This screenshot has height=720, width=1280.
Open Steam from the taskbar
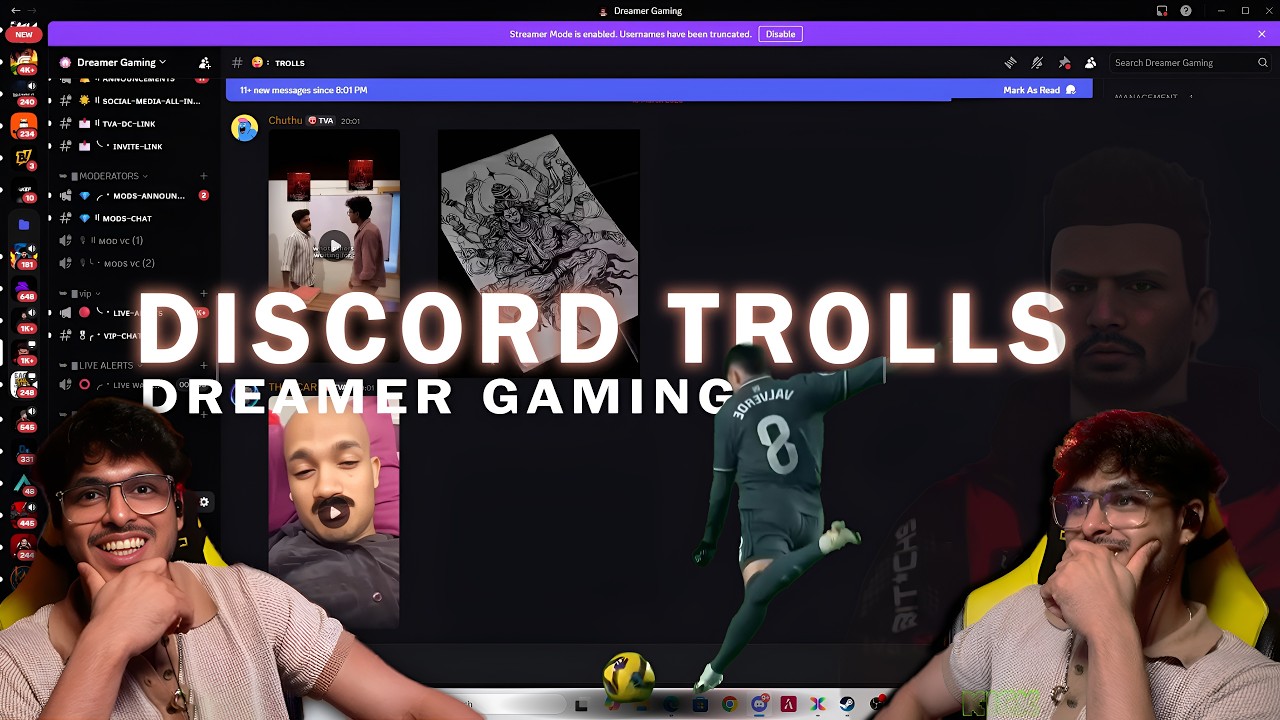click(847, 704)
